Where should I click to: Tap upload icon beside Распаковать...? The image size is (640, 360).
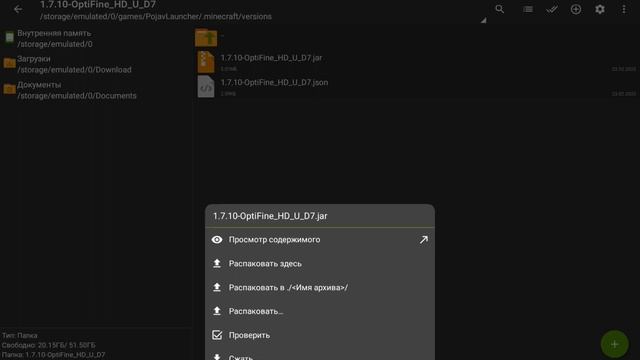[x=217, y=311]
